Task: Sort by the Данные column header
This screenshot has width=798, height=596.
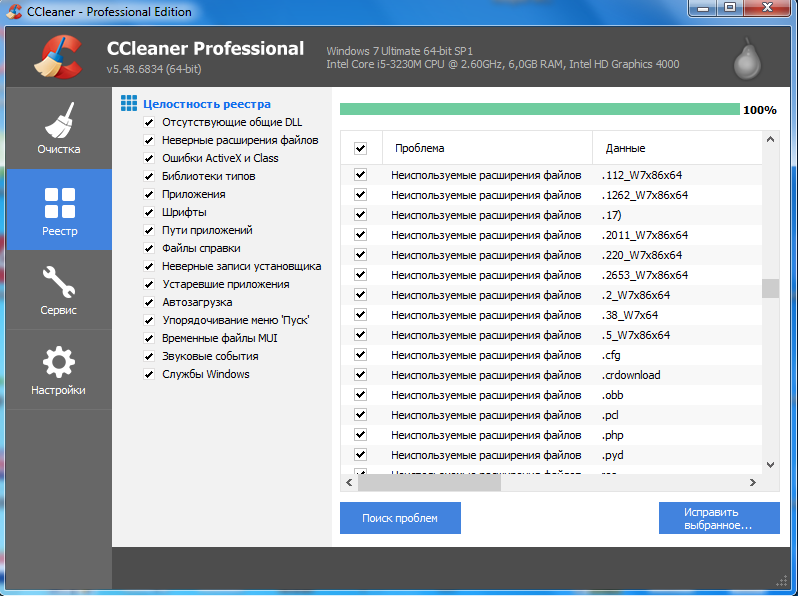Action: coord(677,148)
